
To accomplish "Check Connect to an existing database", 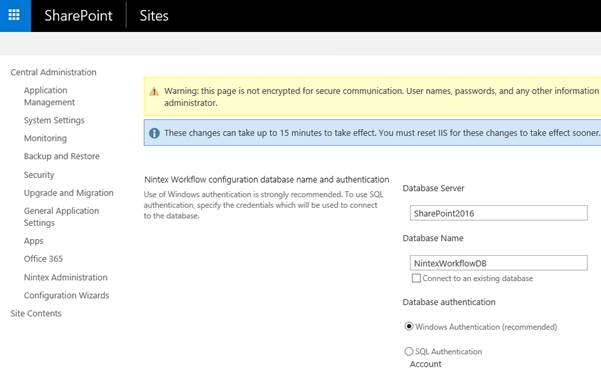I will click(416, 278).
